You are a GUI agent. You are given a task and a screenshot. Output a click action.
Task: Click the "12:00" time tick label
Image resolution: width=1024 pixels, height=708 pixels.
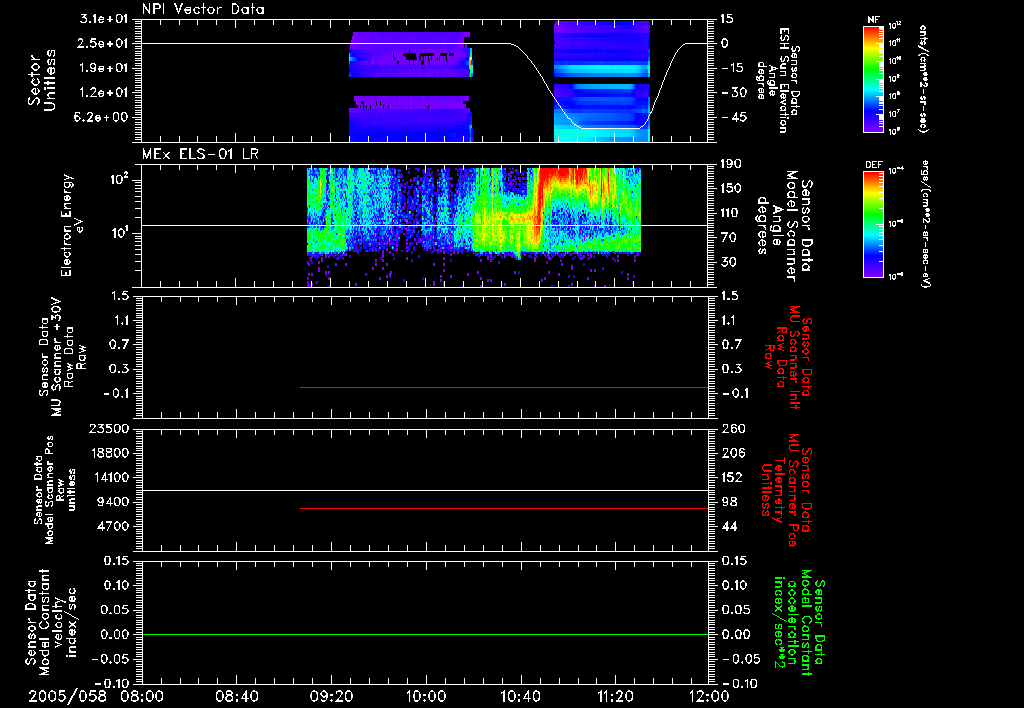point(709,696)
